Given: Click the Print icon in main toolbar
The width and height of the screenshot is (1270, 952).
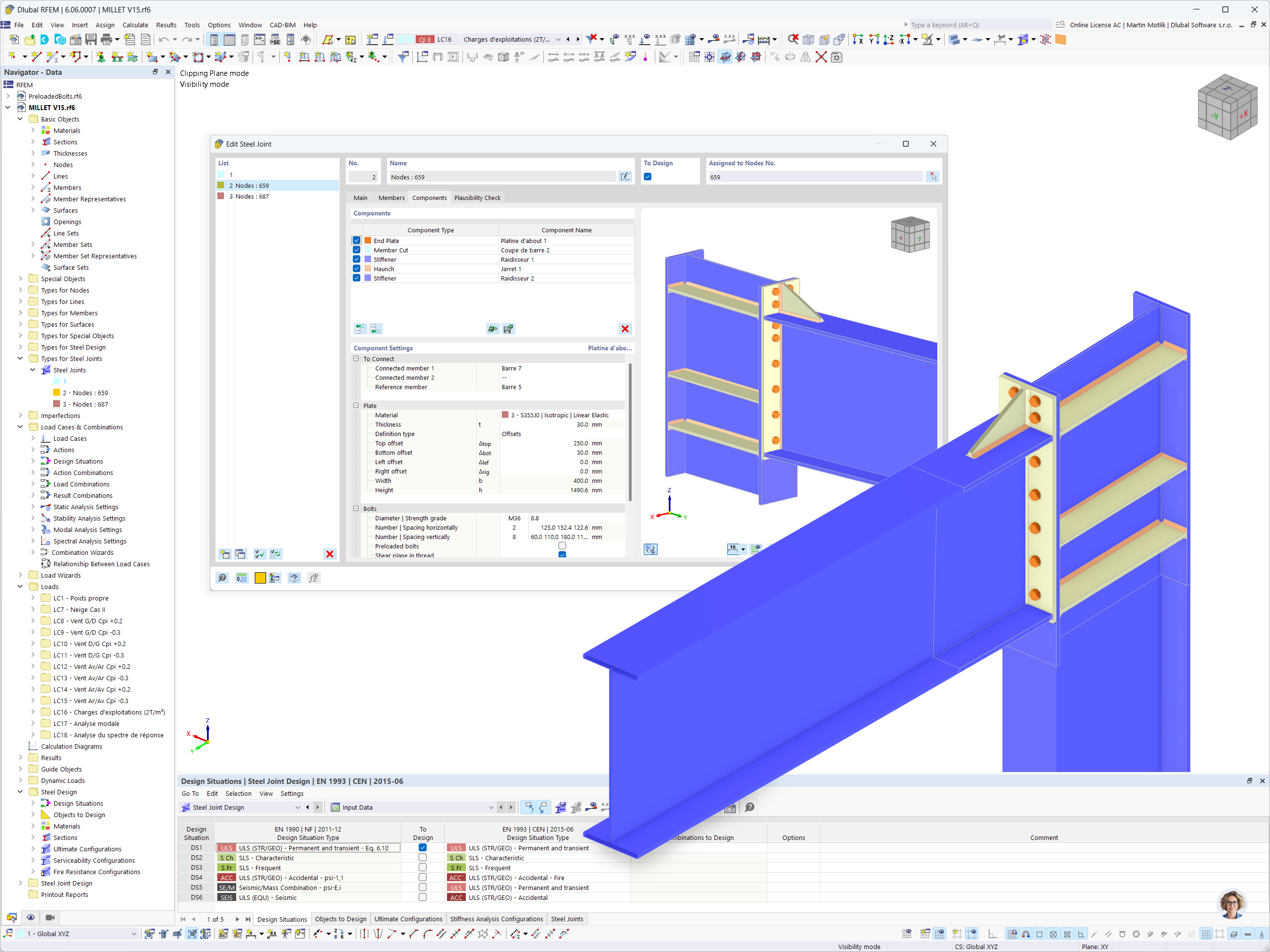Looking at the screenshot, I should pyautogui.click(x=106, y=40).
